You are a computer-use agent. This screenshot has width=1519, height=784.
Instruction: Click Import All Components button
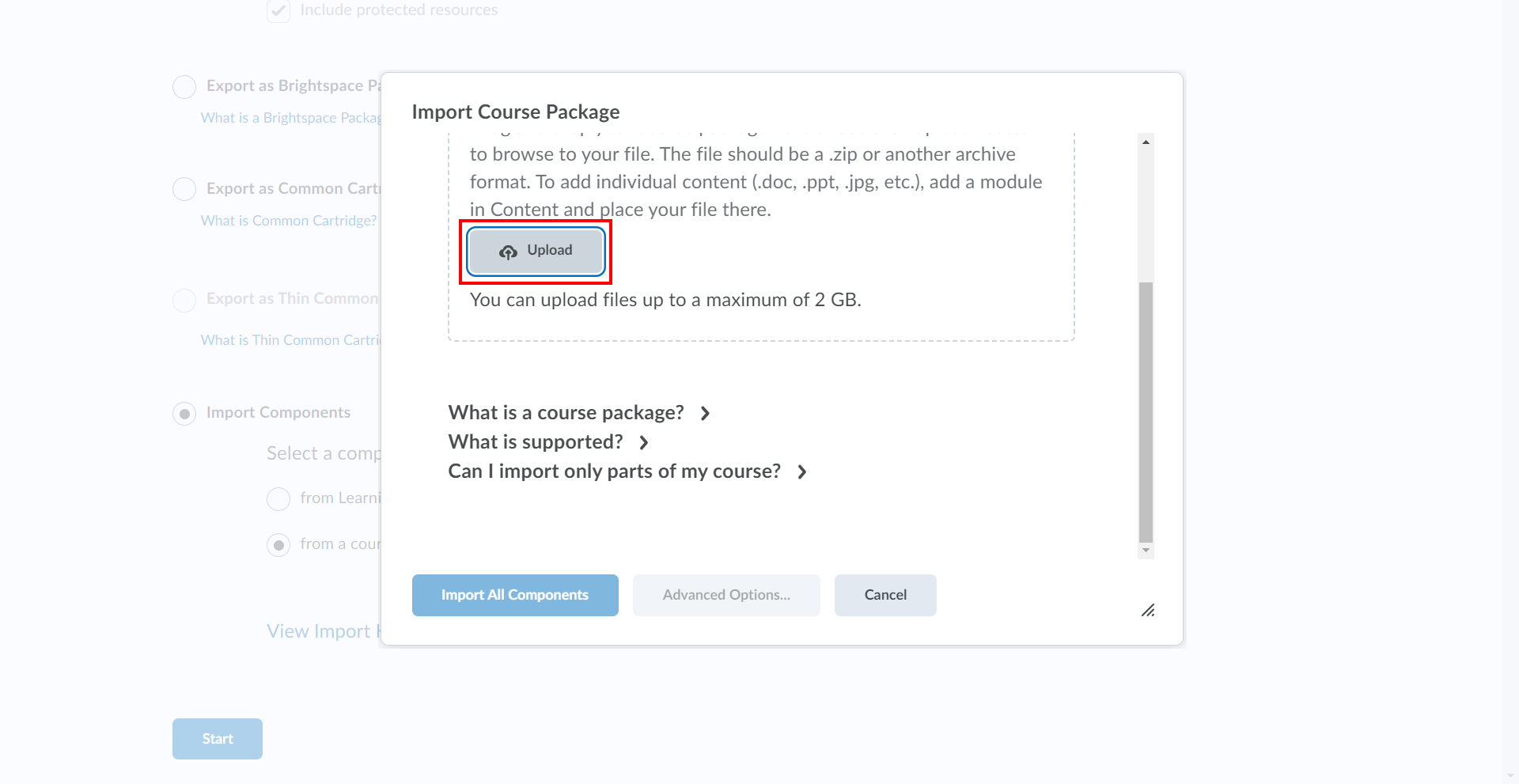click(x=515, y=595)
